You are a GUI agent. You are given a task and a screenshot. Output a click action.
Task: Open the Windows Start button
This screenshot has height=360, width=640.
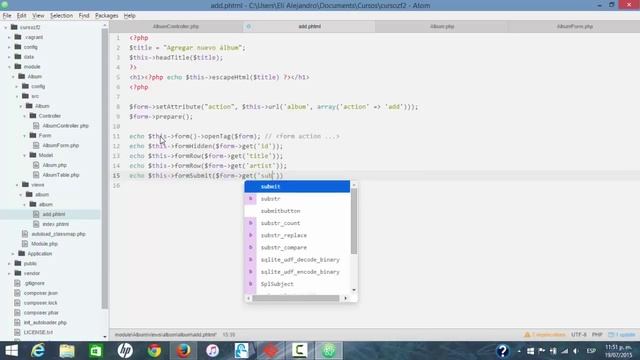tap(11, 351)
